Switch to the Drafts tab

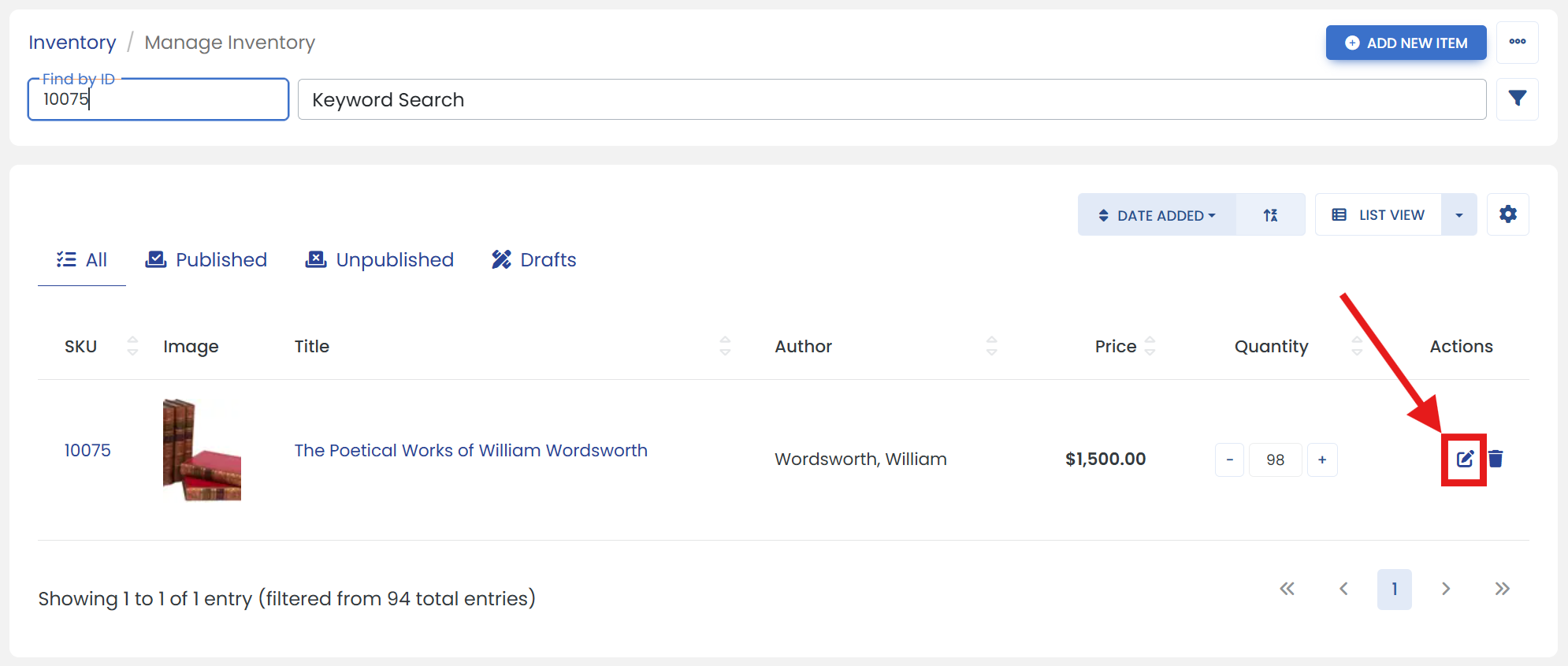[533, 260]
